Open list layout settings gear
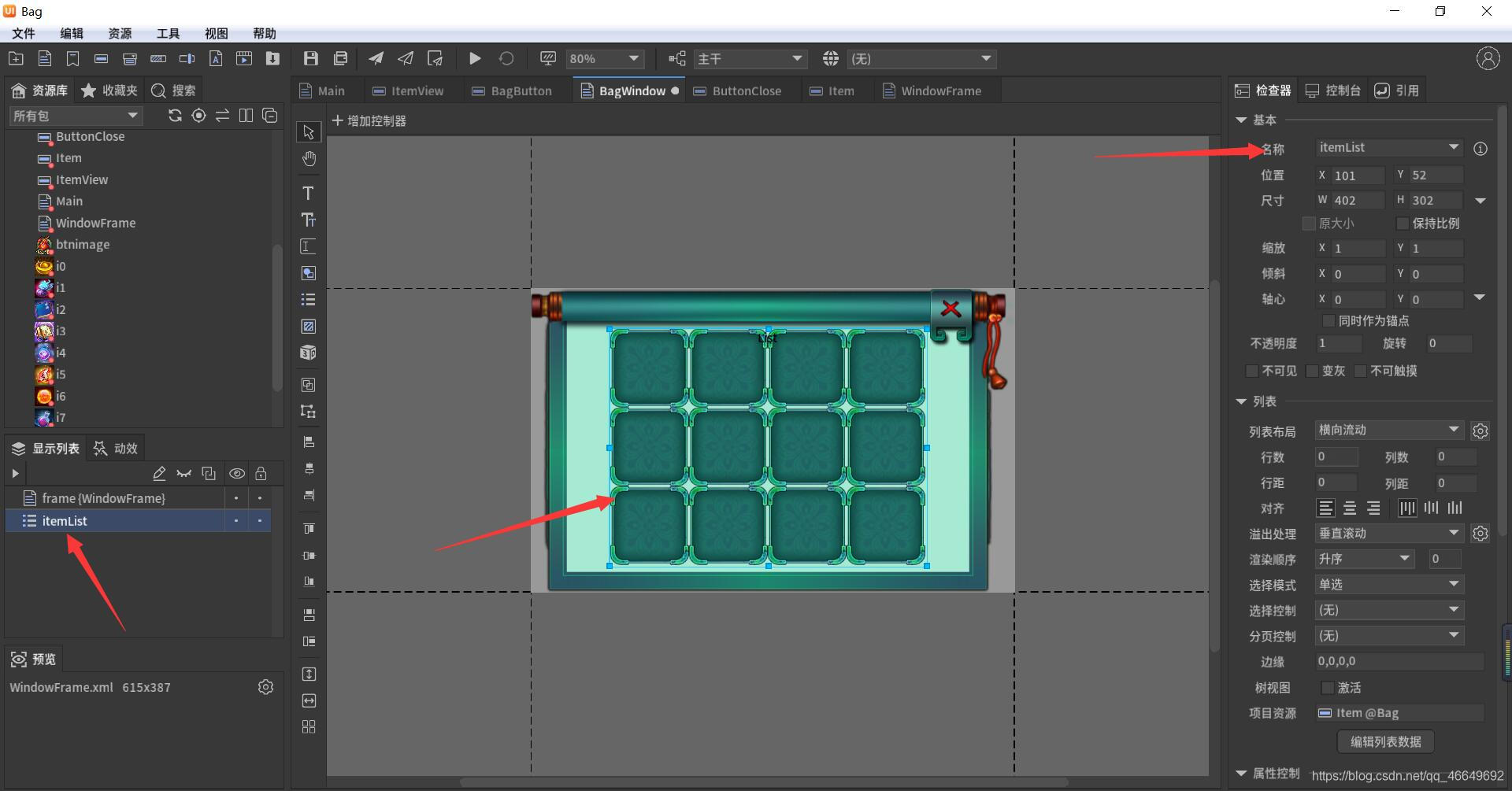This screenshot has width=1512, height=791. (x=1480, y=431)
